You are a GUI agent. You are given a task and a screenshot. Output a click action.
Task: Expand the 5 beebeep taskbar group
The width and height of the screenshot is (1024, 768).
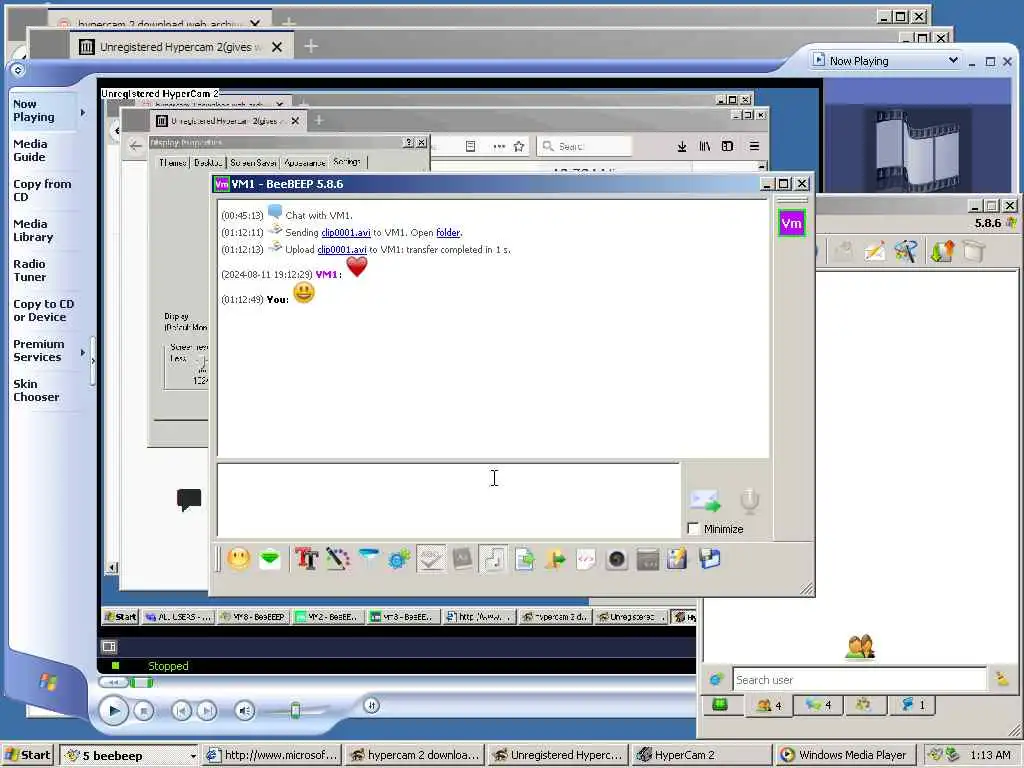pos(129,756)
